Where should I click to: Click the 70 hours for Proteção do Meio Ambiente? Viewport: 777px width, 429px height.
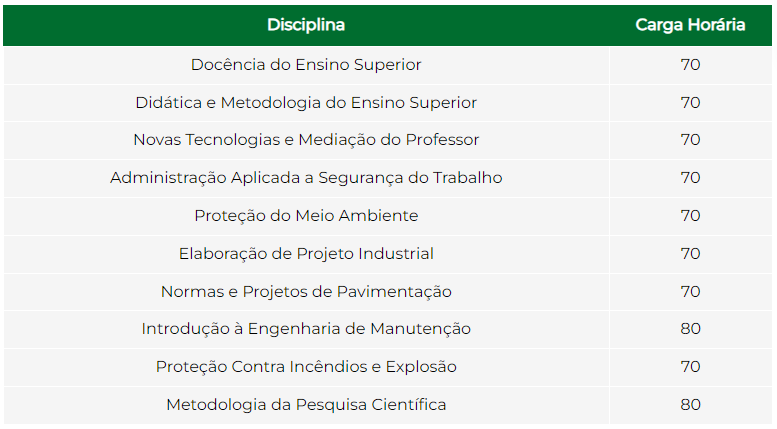click(690, 216)
